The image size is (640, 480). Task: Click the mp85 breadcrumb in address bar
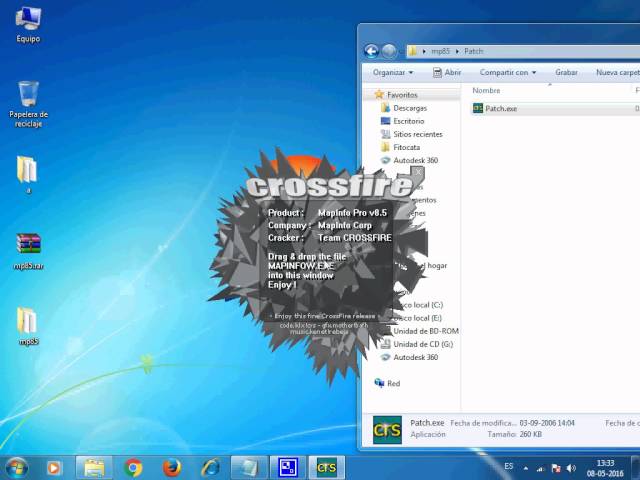(440, 51)
